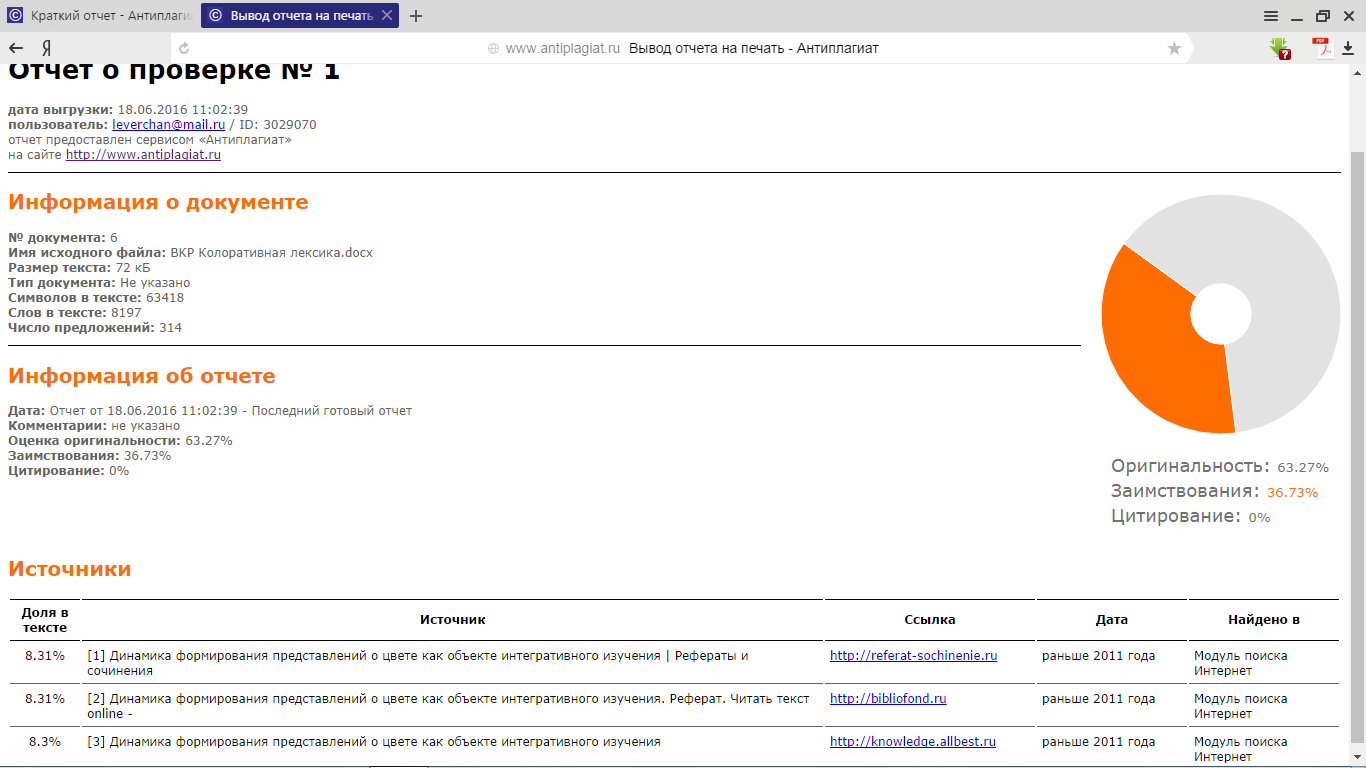Click the browser back arrow
The image size is (1366, 768).
pyautogui.click(x=16, y=48)
